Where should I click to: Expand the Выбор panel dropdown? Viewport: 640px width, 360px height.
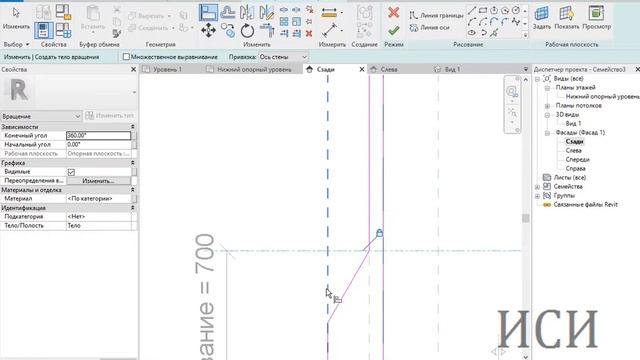pos(16,44)
